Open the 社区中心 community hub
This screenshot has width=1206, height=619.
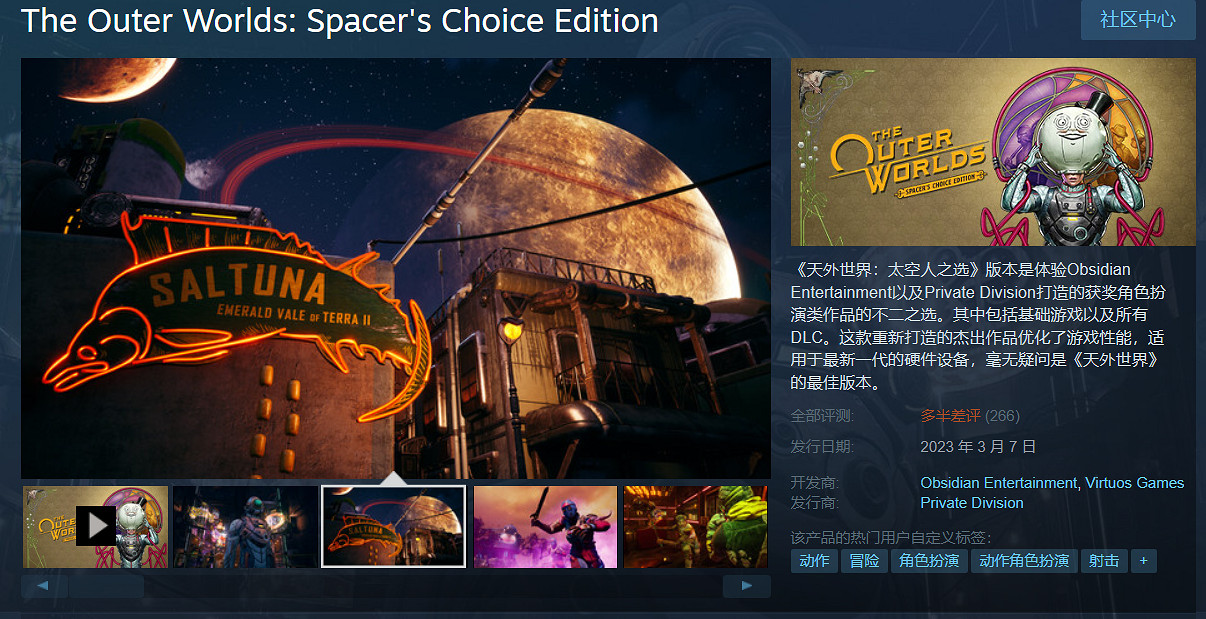click(1138, 19)
